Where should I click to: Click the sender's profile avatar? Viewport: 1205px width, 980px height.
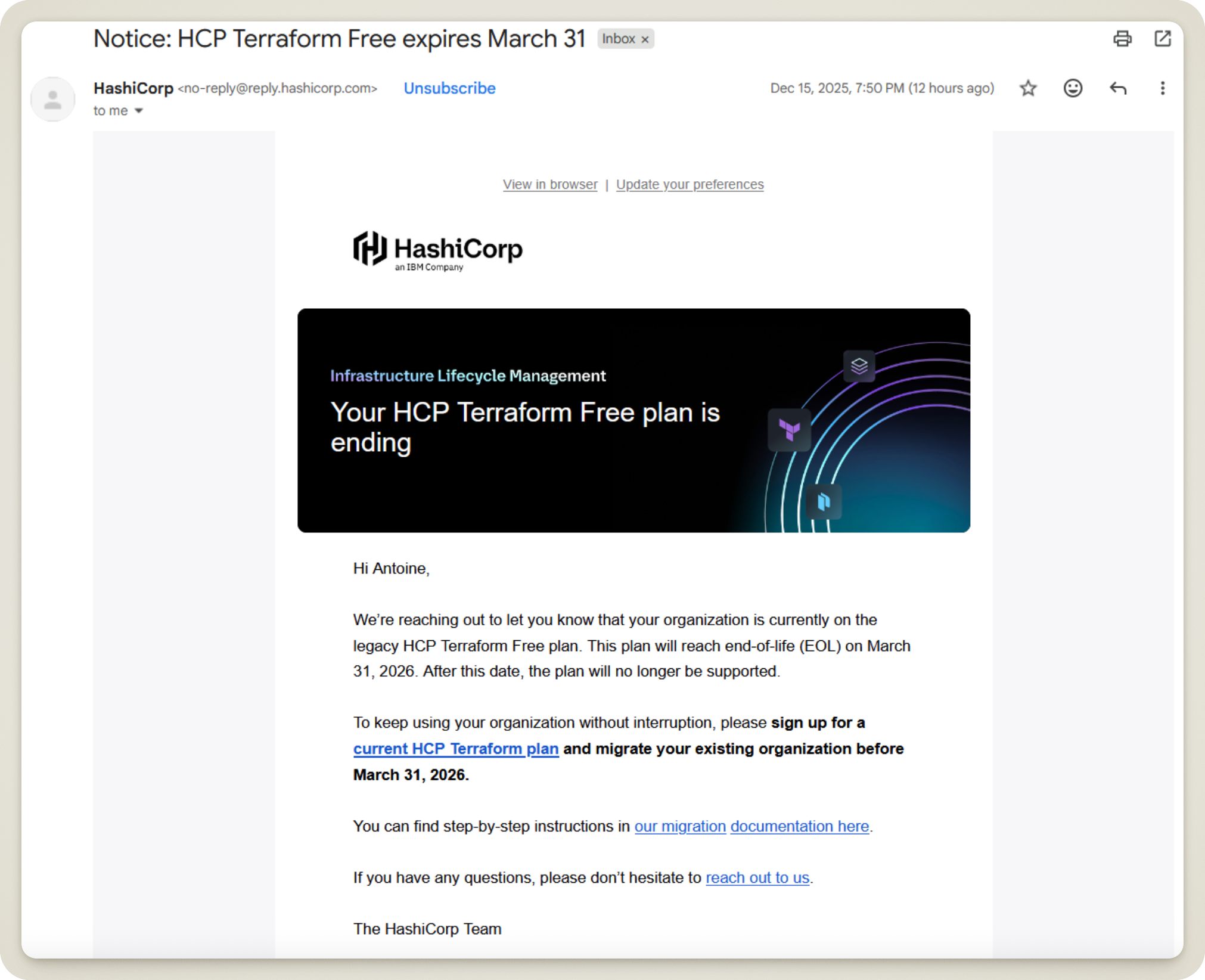pos(52,99)
